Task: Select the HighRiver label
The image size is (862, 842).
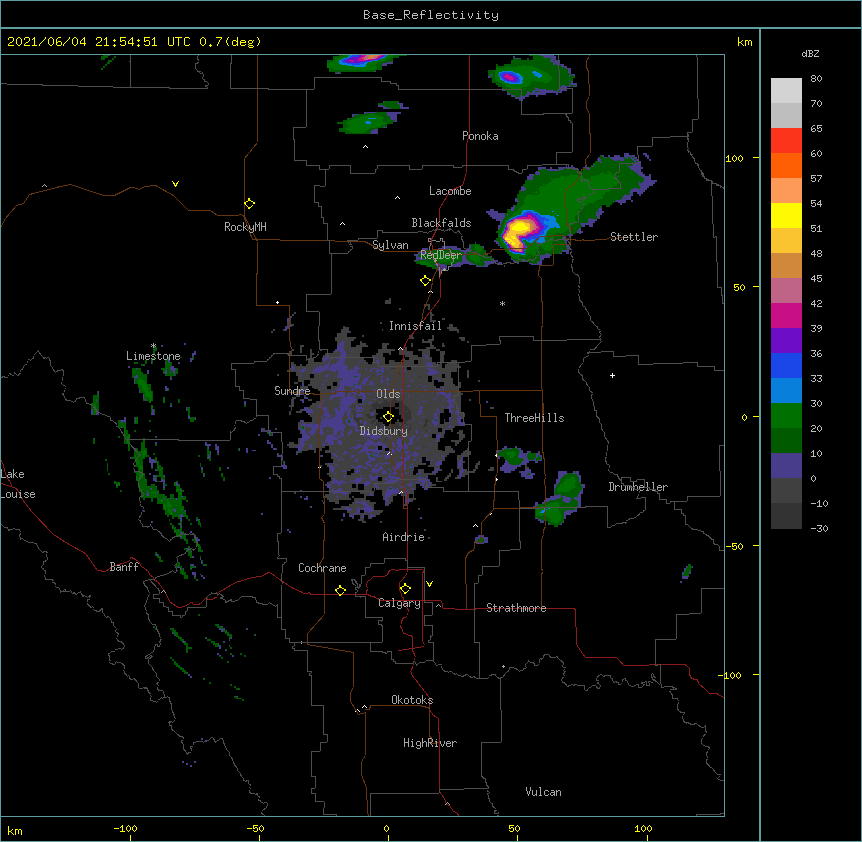Action: (x=430, y=743)
